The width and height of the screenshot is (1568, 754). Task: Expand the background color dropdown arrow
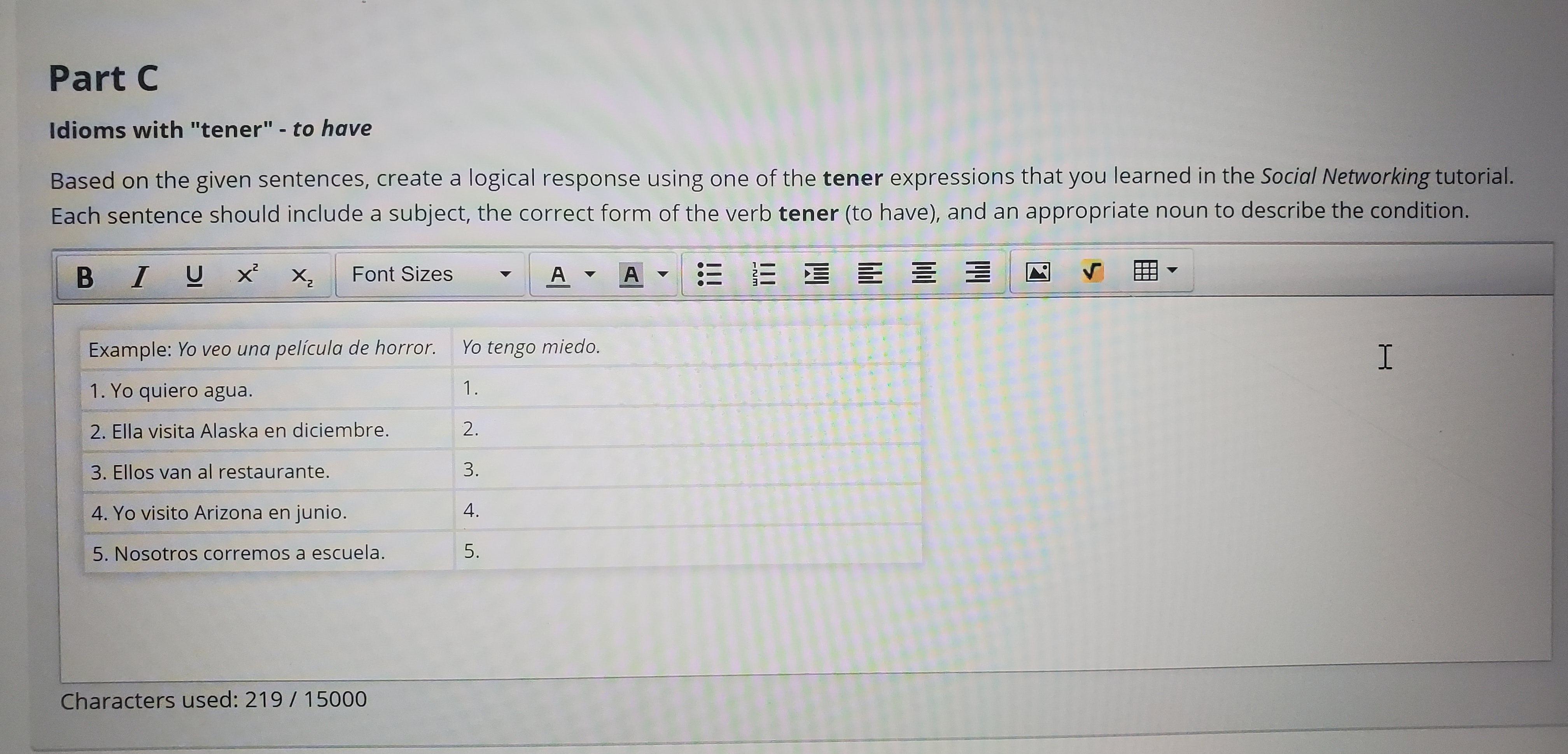[x=663, y=274]
